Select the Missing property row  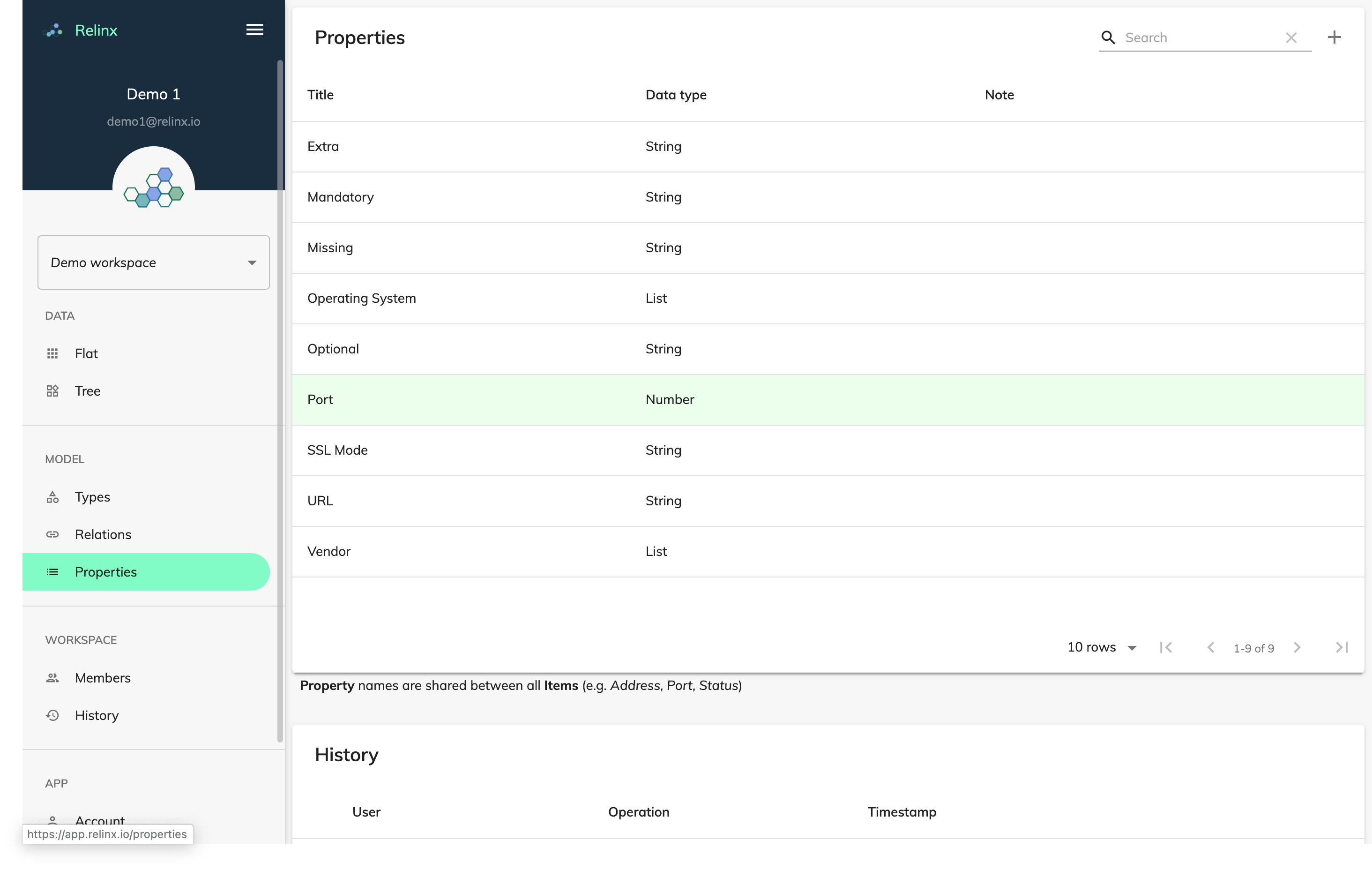point(828,248)
